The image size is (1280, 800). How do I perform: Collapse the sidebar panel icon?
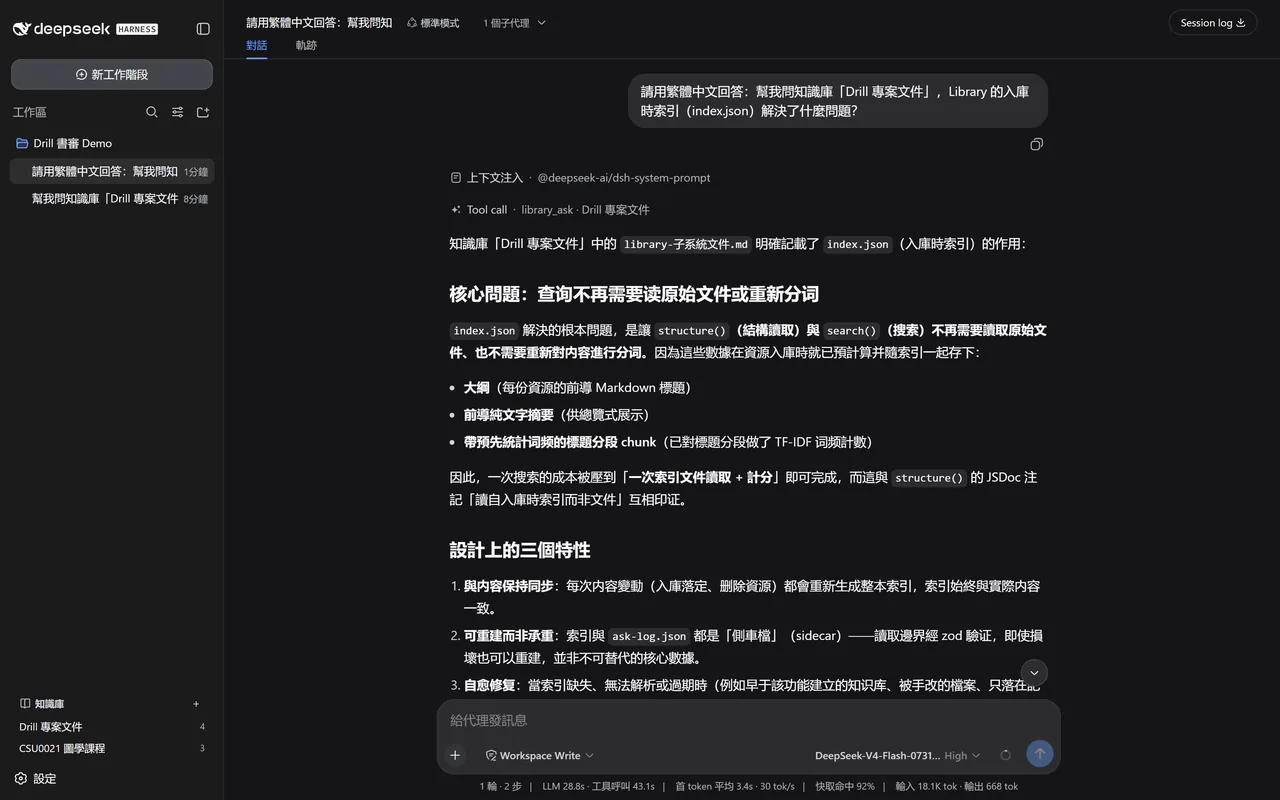coord(203,29)
